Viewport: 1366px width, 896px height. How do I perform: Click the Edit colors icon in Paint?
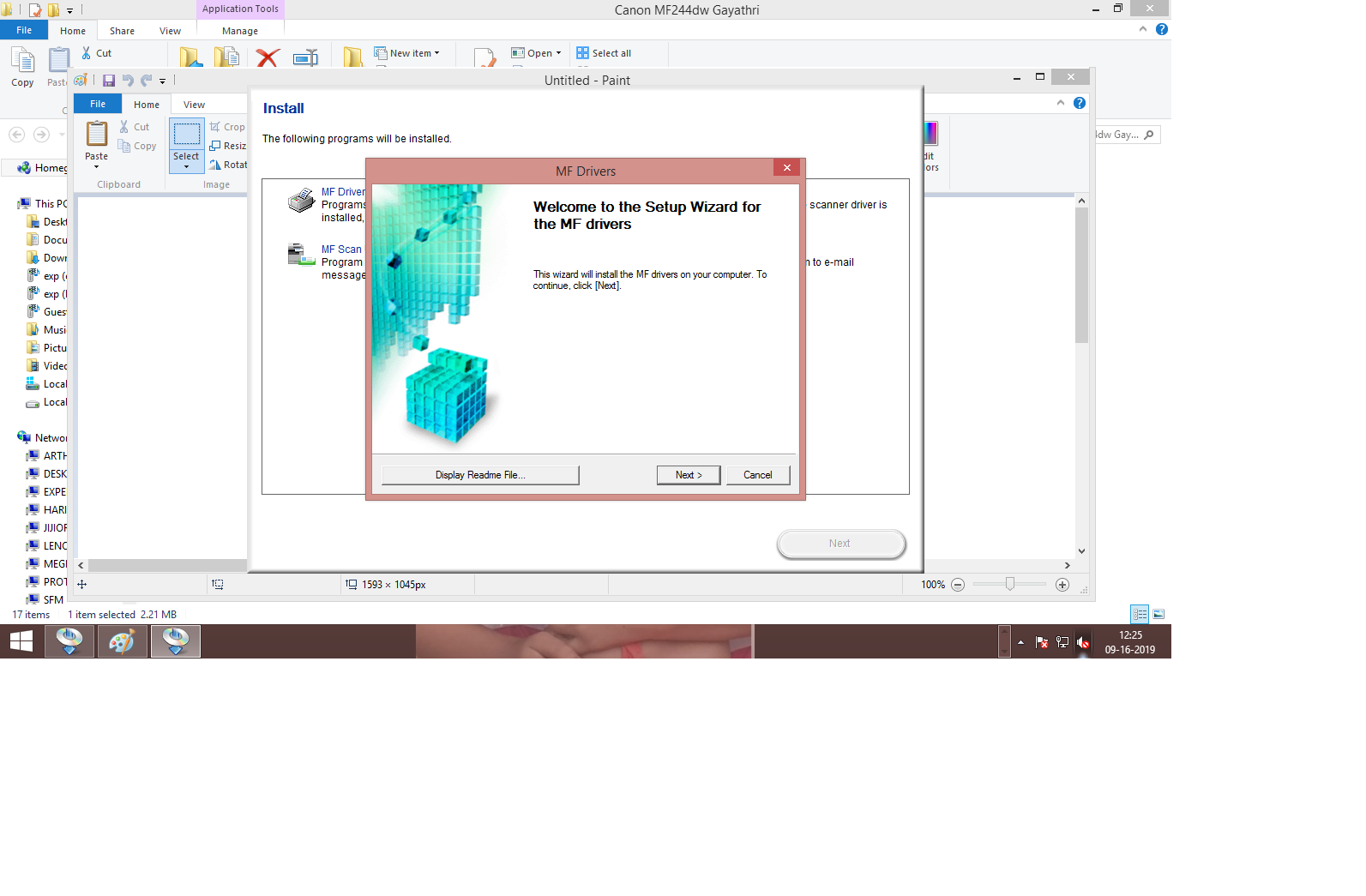click(931, 133)
